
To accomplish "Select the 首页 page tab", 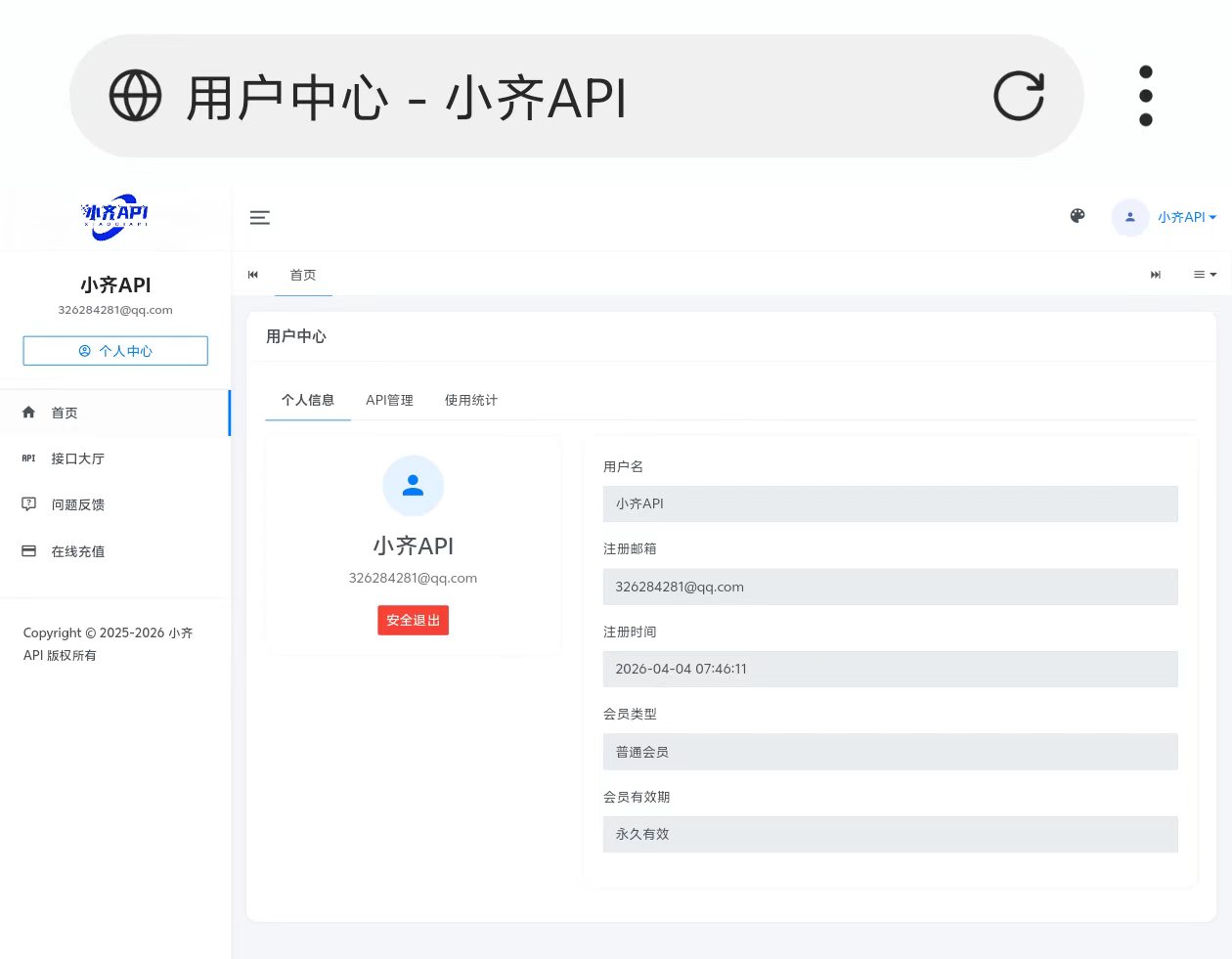I will (303, 275).
